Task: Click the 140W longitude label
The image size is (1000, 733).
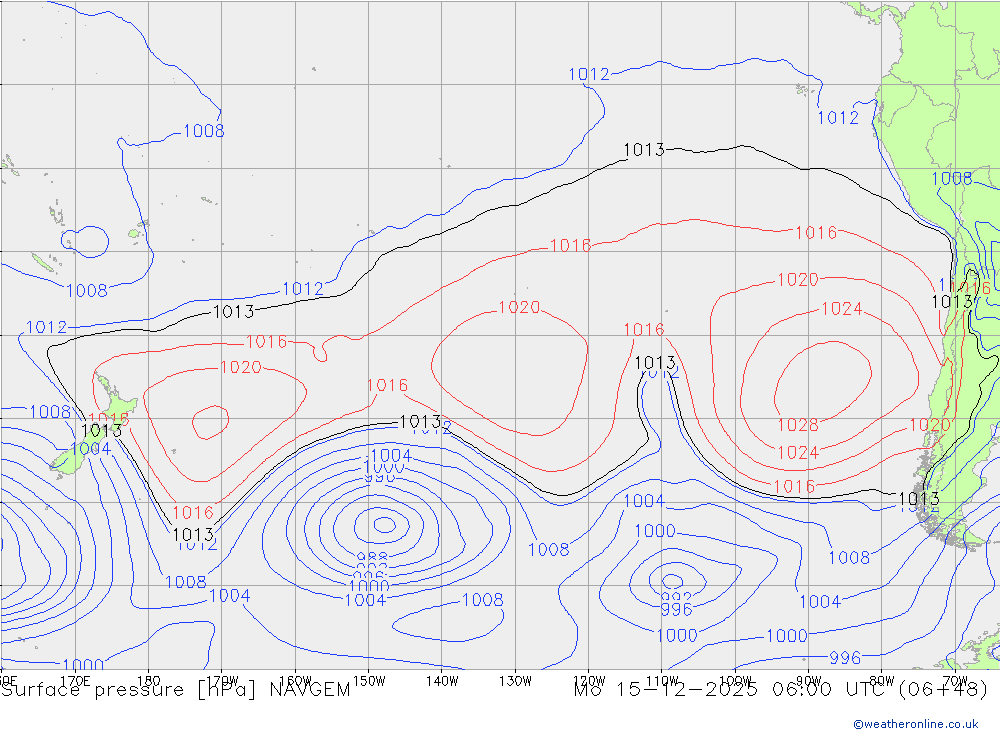Action: [x=442, y=681]
